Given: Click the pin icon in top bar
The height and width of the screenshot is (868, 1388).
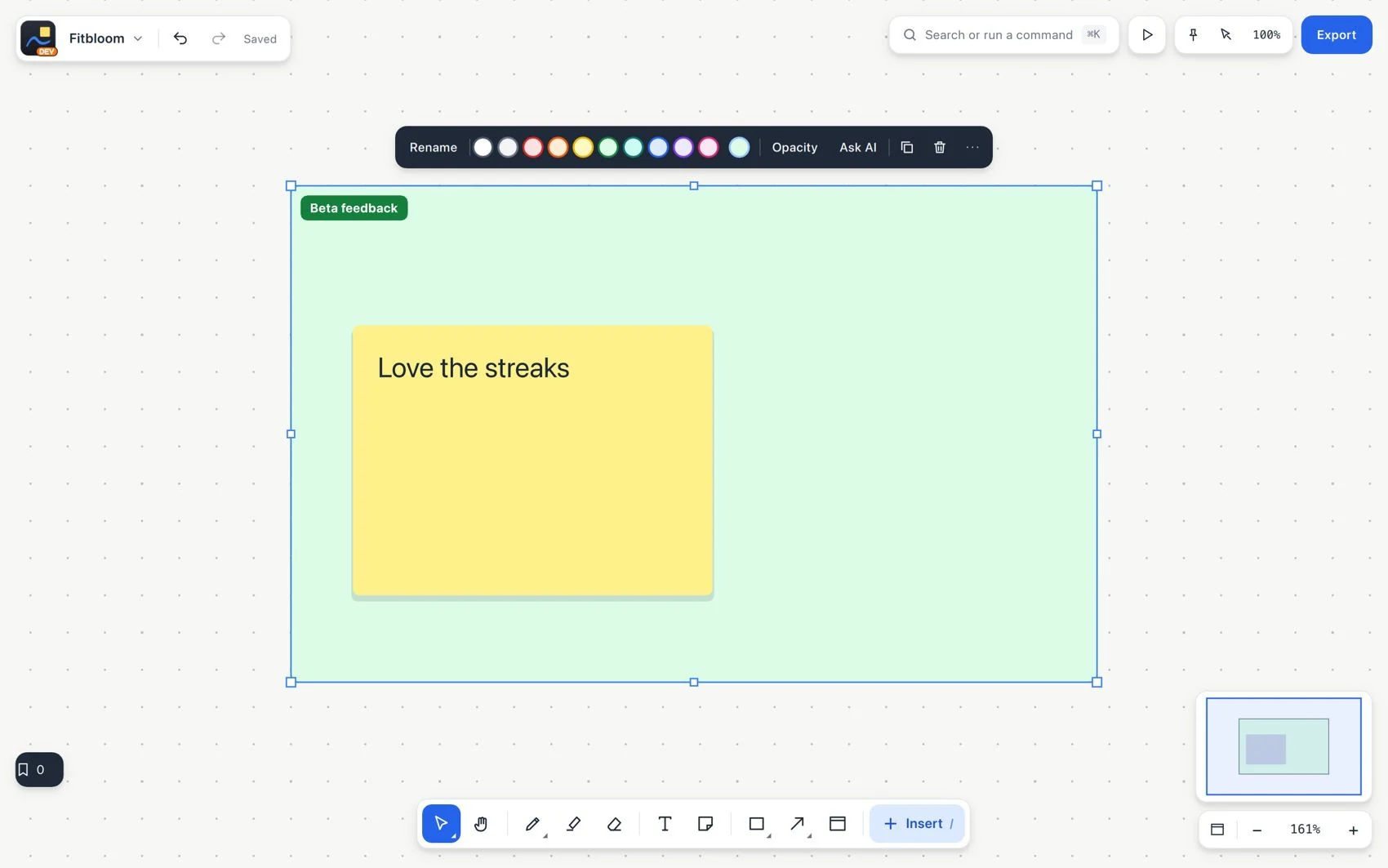Looking at the screenshot, I should click(x=1193, y=34).
